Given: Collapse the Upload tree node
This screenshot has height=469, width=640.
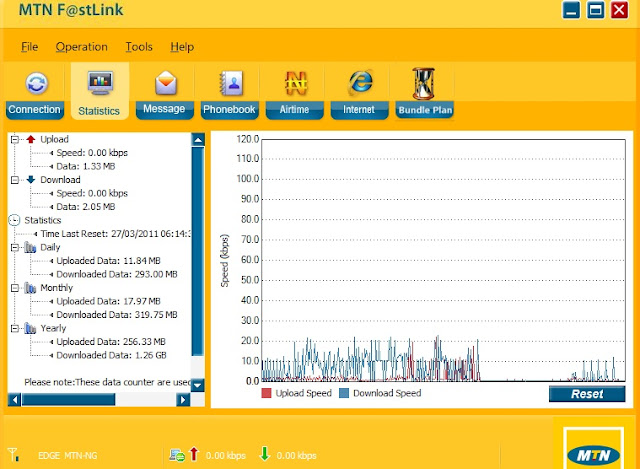Looking at the screenshot, I should 15,140.
